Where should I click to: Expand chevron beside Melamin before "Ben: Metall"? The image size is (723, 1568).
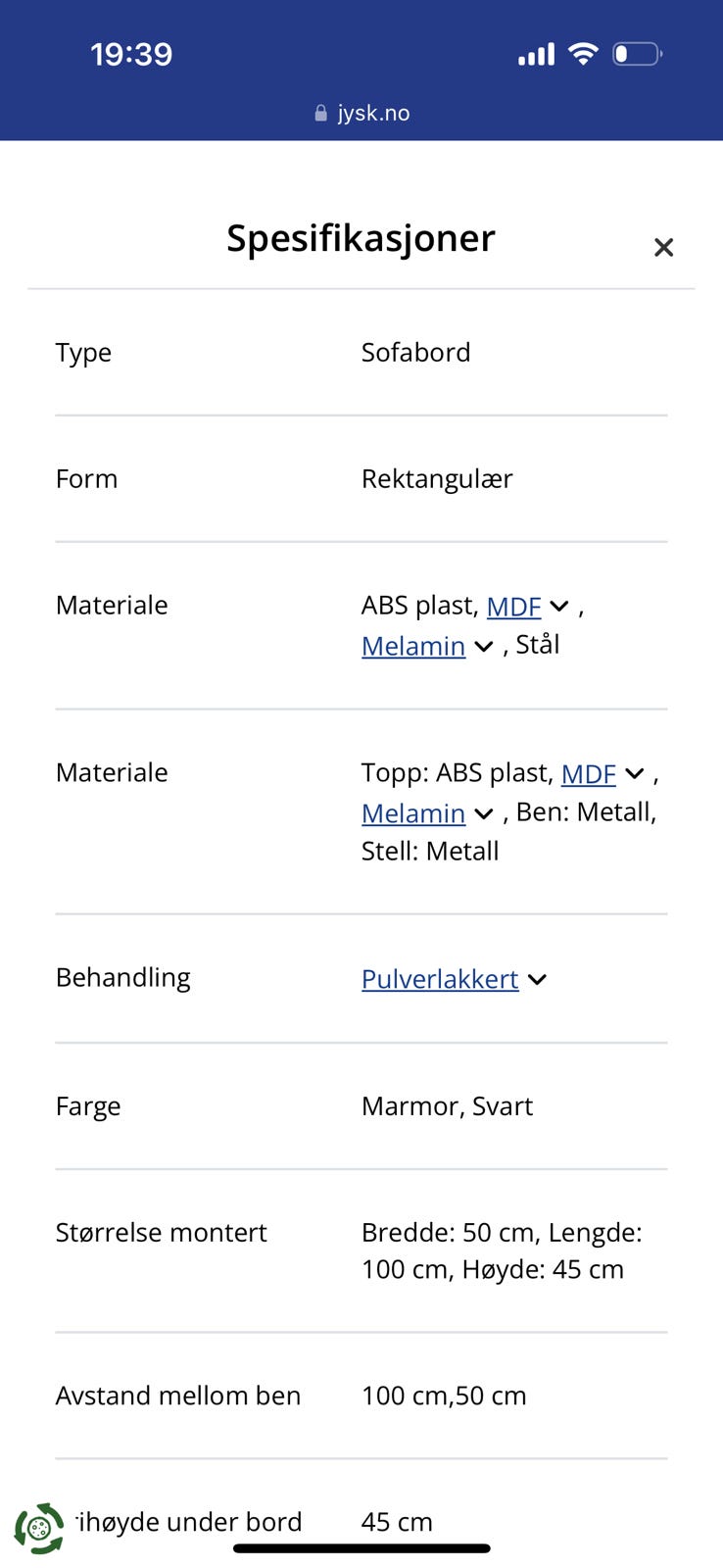pyautogui.click(x=483, y=814)
